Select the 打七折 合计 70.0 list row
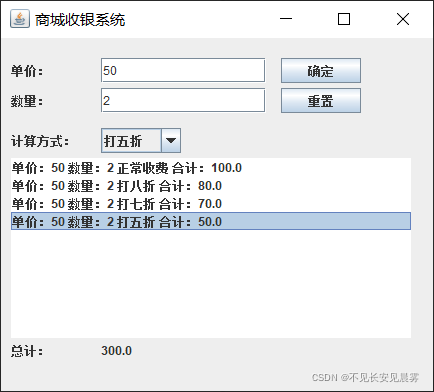 [x=211, y=204]
